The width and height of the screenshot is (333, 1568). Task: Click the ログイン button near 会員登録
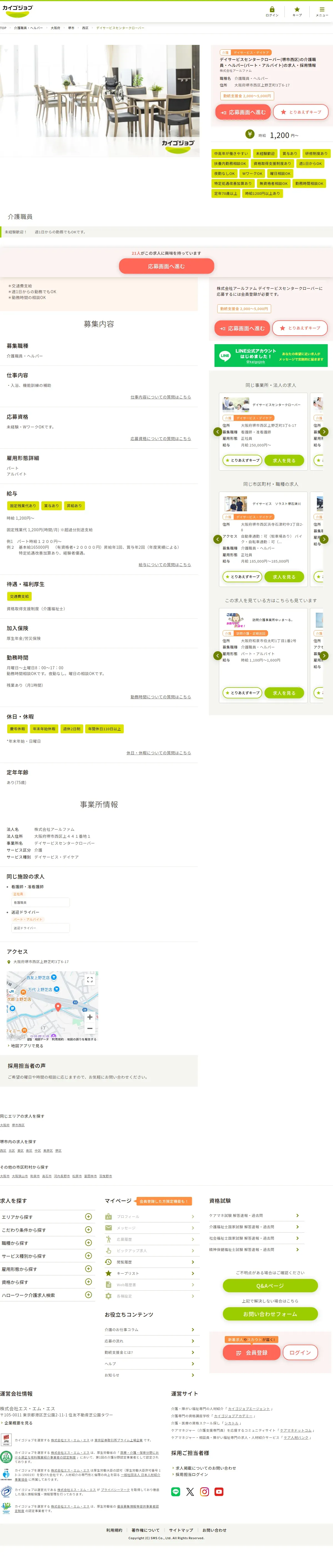click(300, 1352)
